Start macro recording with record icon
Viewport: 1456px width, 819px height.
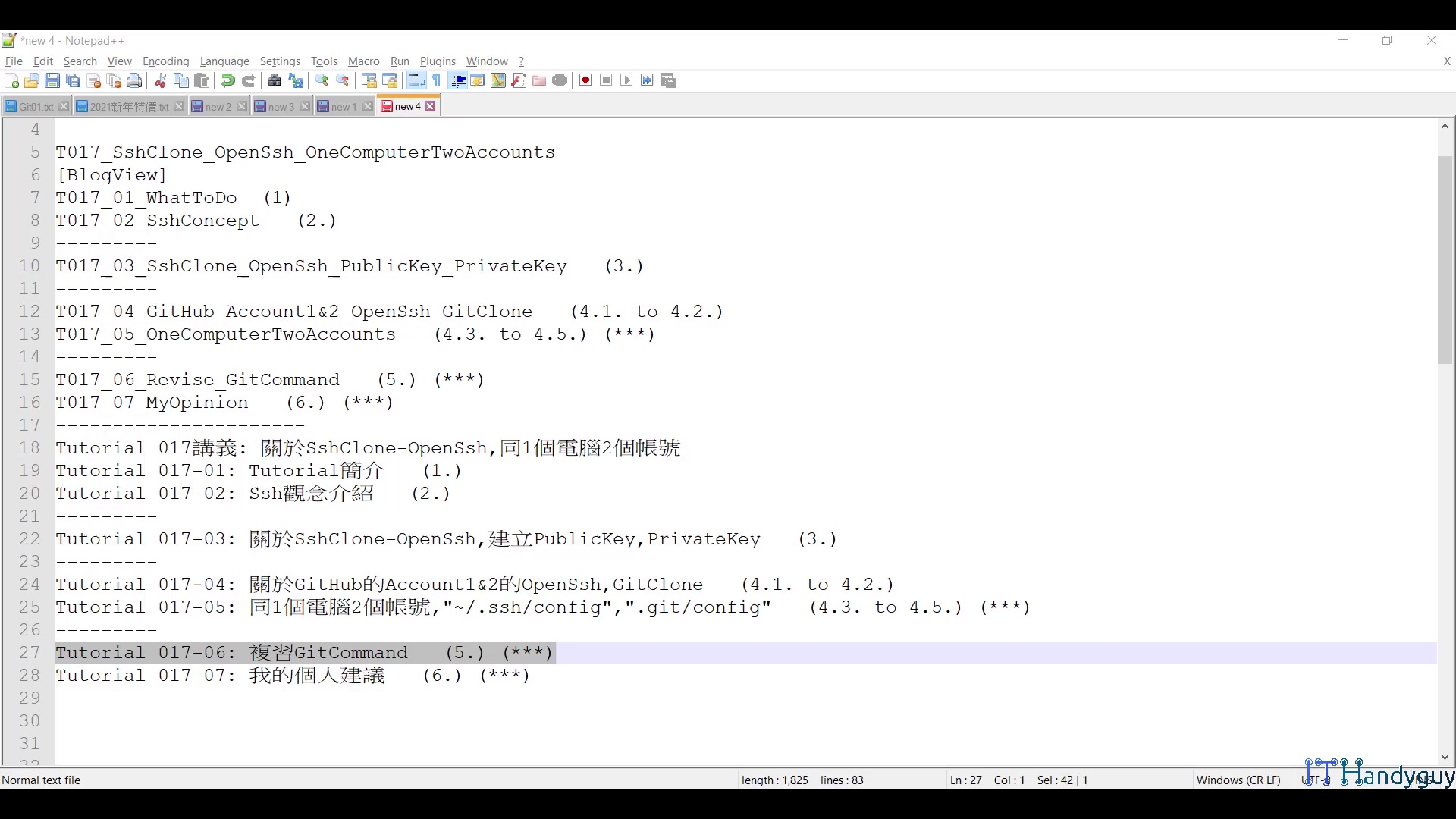pos(585,80)
